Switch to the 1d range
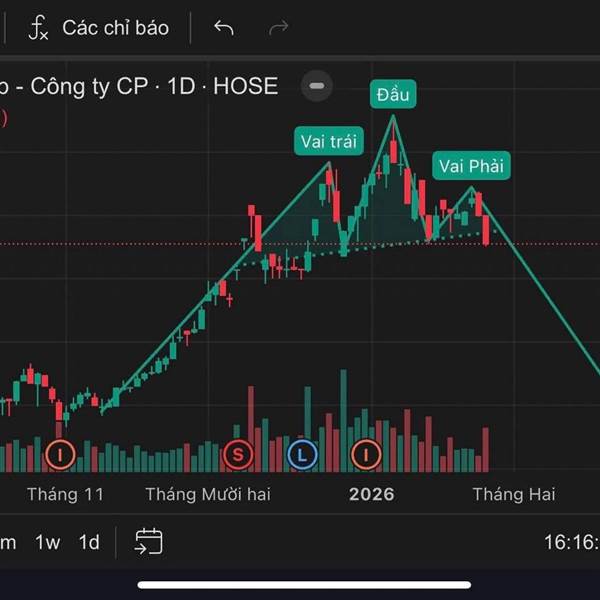The height and width of the screenshot is (600, 600). 89,542
